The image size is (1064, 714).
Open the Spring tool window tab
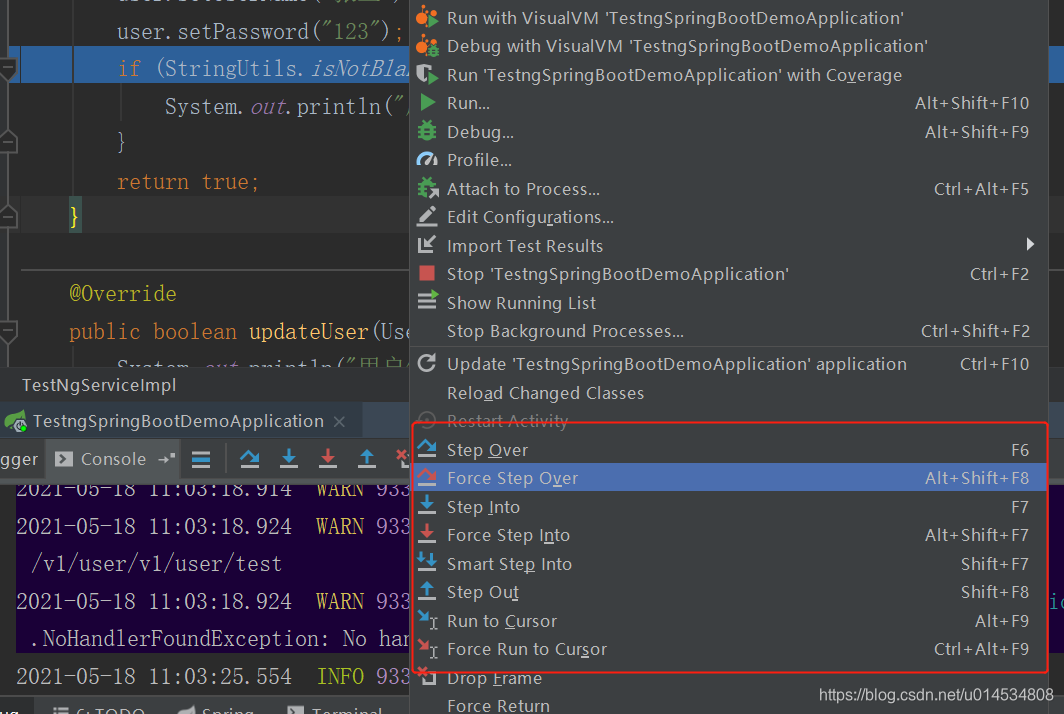coord(217,709)
